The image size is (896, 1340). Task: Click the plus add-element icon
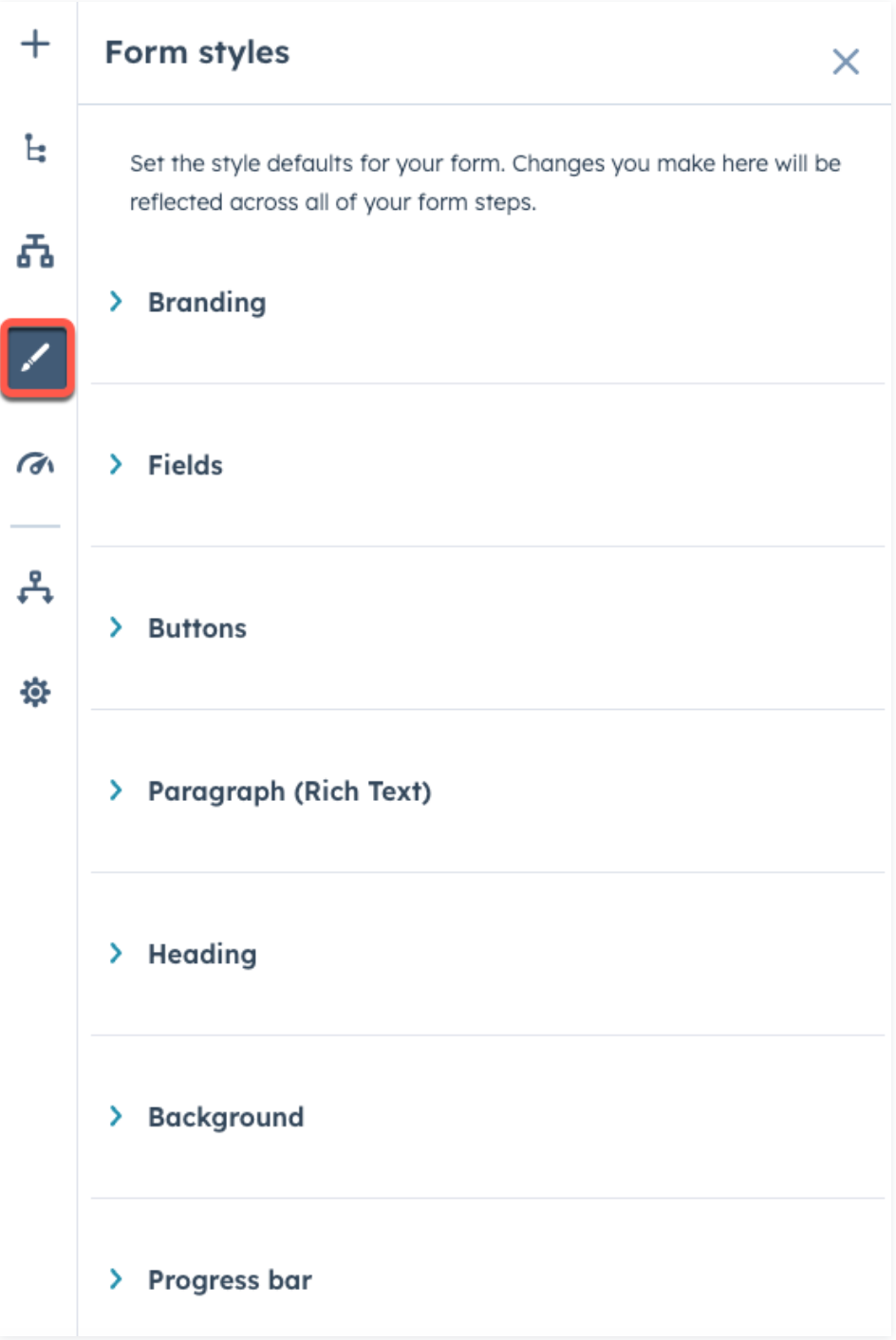pos(35,44)
